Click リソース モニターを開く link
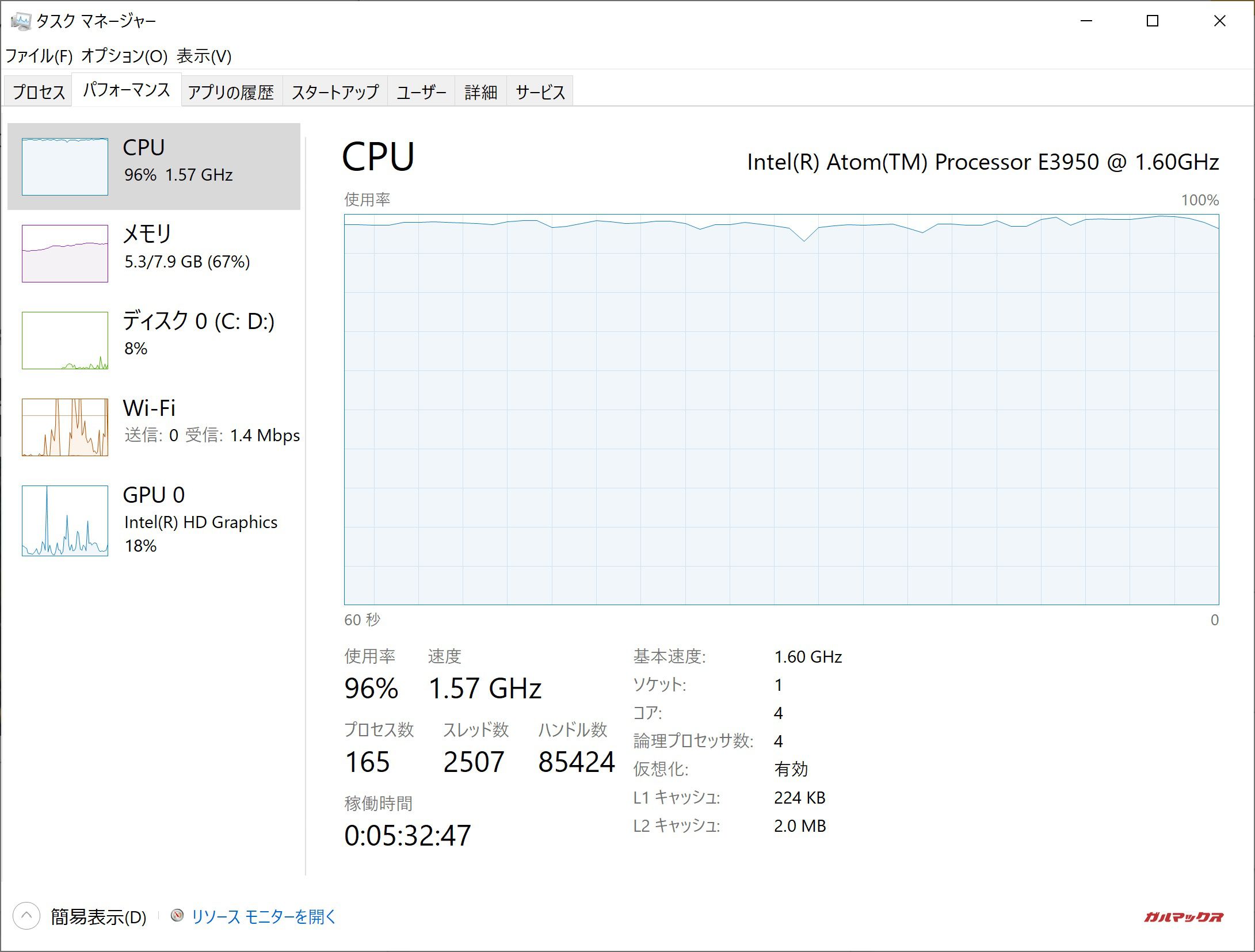This screenshot has width=1255, height=952. tap(264, 916)
